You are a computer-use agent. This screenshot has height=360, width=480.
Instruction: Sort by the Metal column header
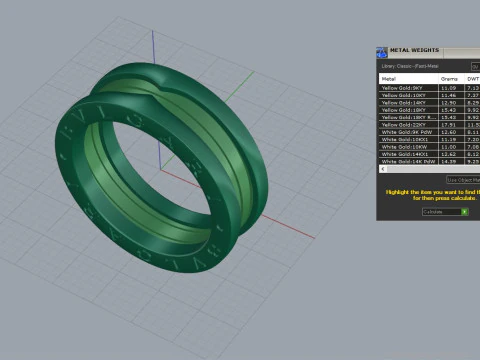point(408,79)
